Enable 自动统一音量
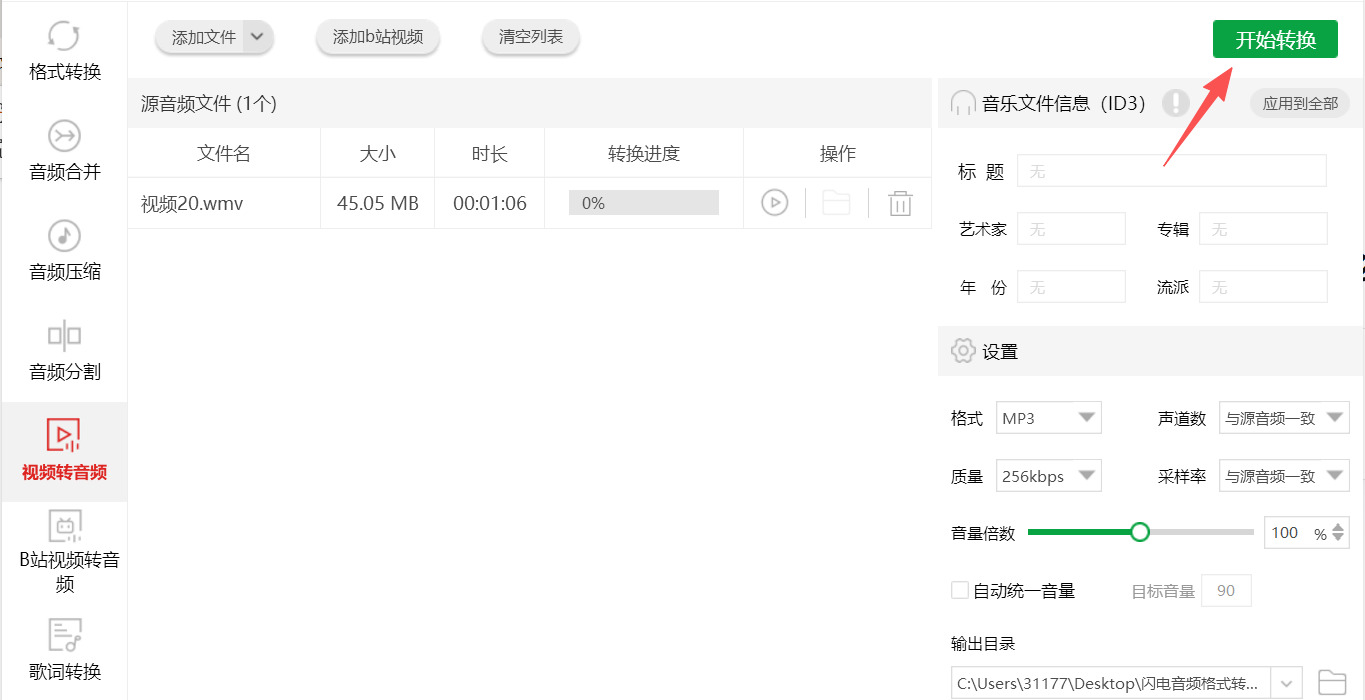Image resolution: width=1365 pixels, height=700 pixels. click(x=958, y=590)
